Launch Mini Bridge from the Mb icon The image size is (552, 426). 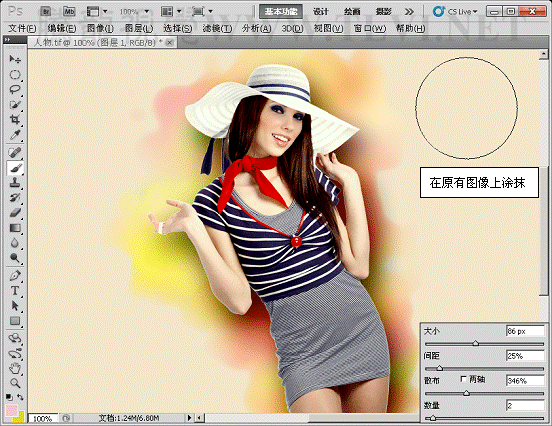(x=69, y=12)
